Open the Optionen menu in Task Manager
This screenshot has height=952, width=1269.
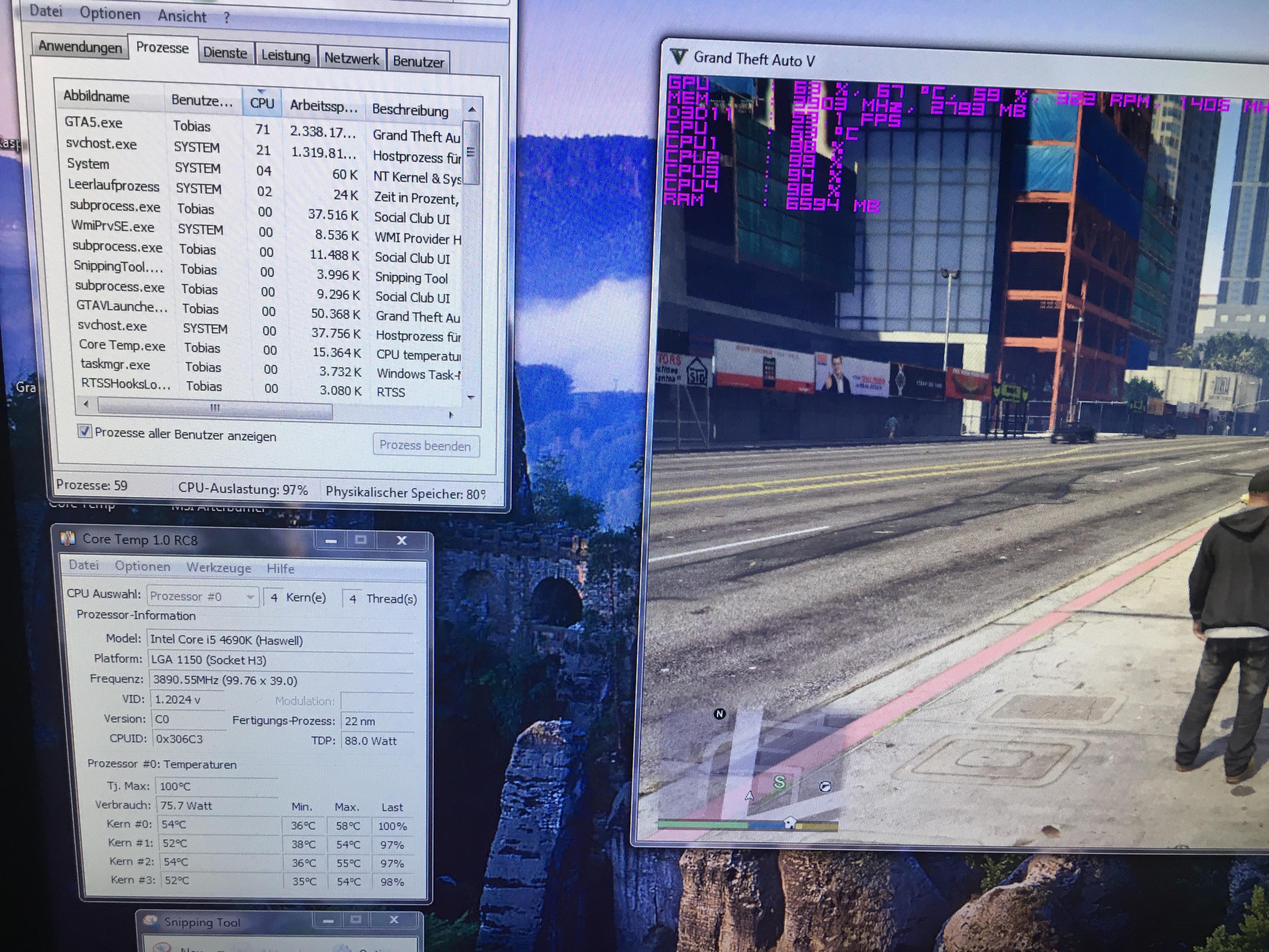pyautogui.click(x=109, y=13)
